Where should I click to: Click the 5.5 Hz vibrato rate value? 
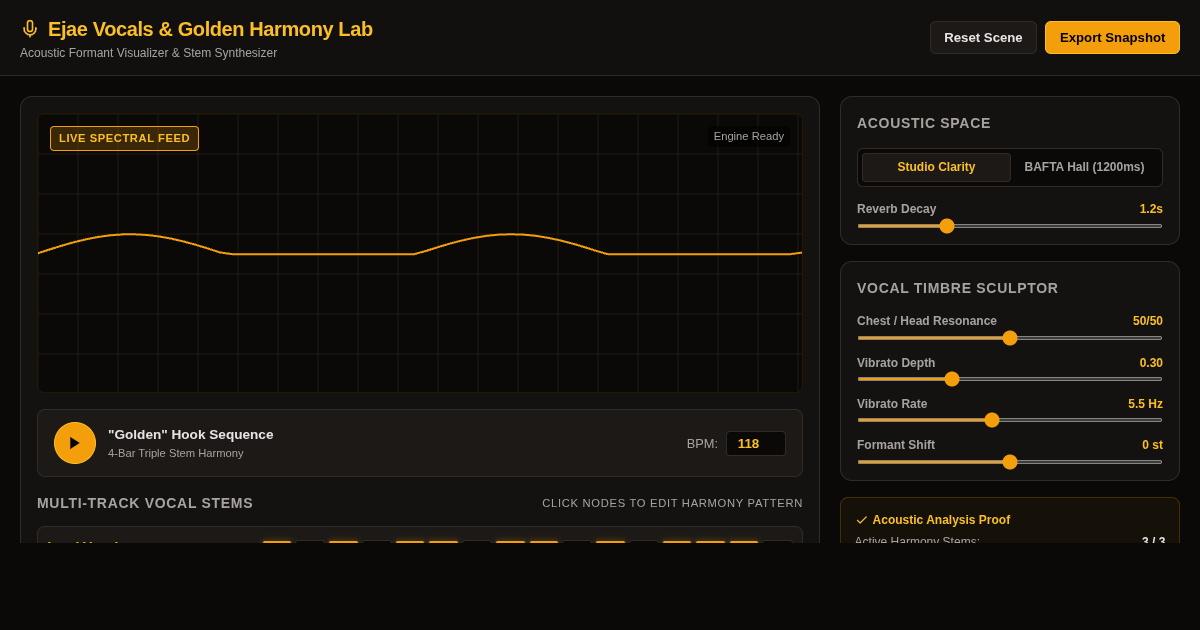(x=1145, y=404)
